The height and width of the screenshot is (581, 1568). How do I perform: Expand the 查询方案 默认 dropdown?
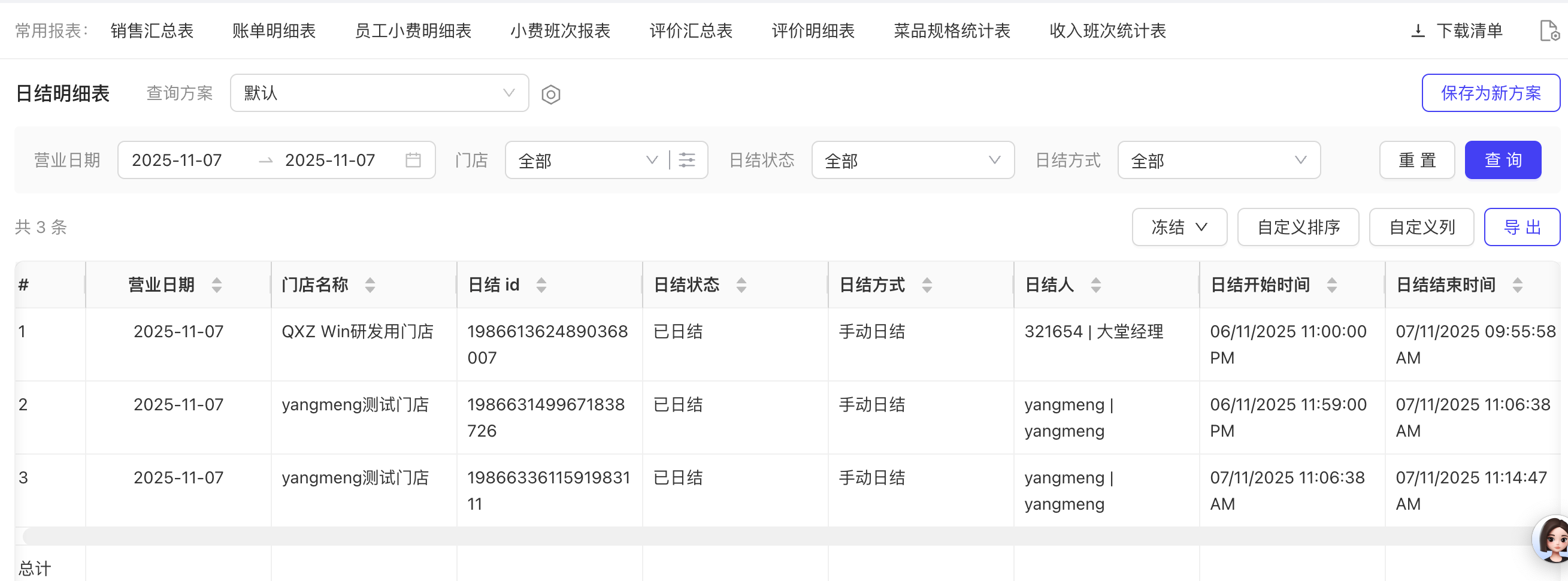point(379,93)
